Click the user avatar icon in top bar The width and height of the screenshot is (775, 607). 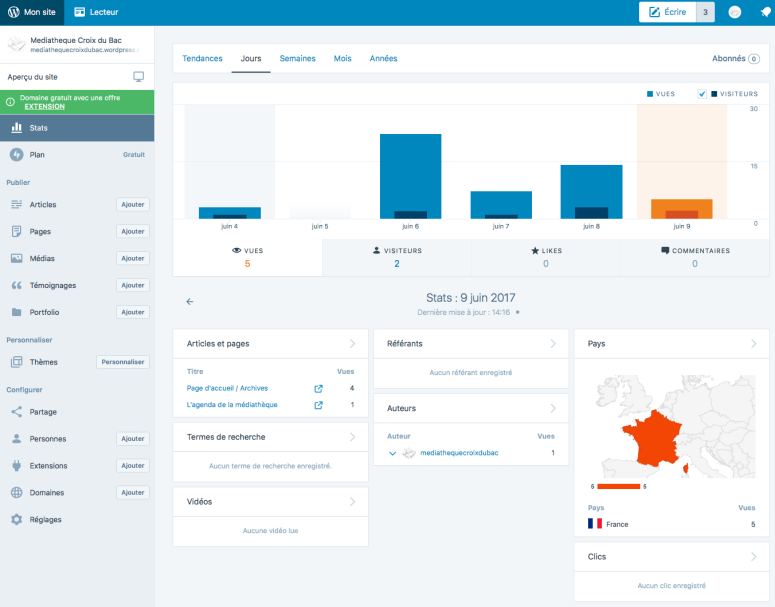tap(734, 12)
